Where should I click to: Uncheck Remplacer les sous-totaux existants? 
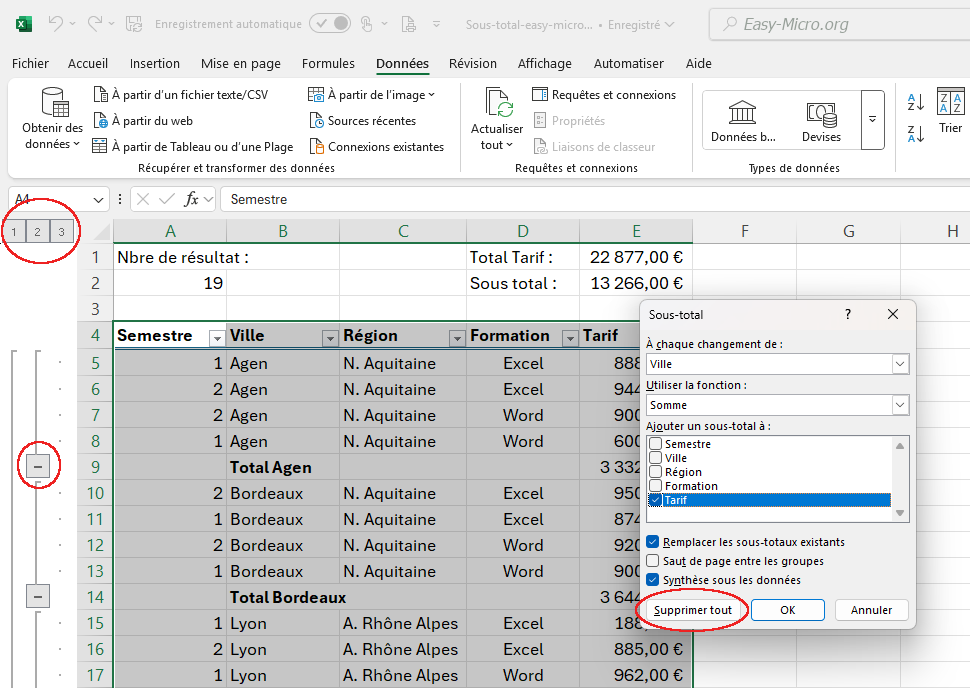coord(653,542)
